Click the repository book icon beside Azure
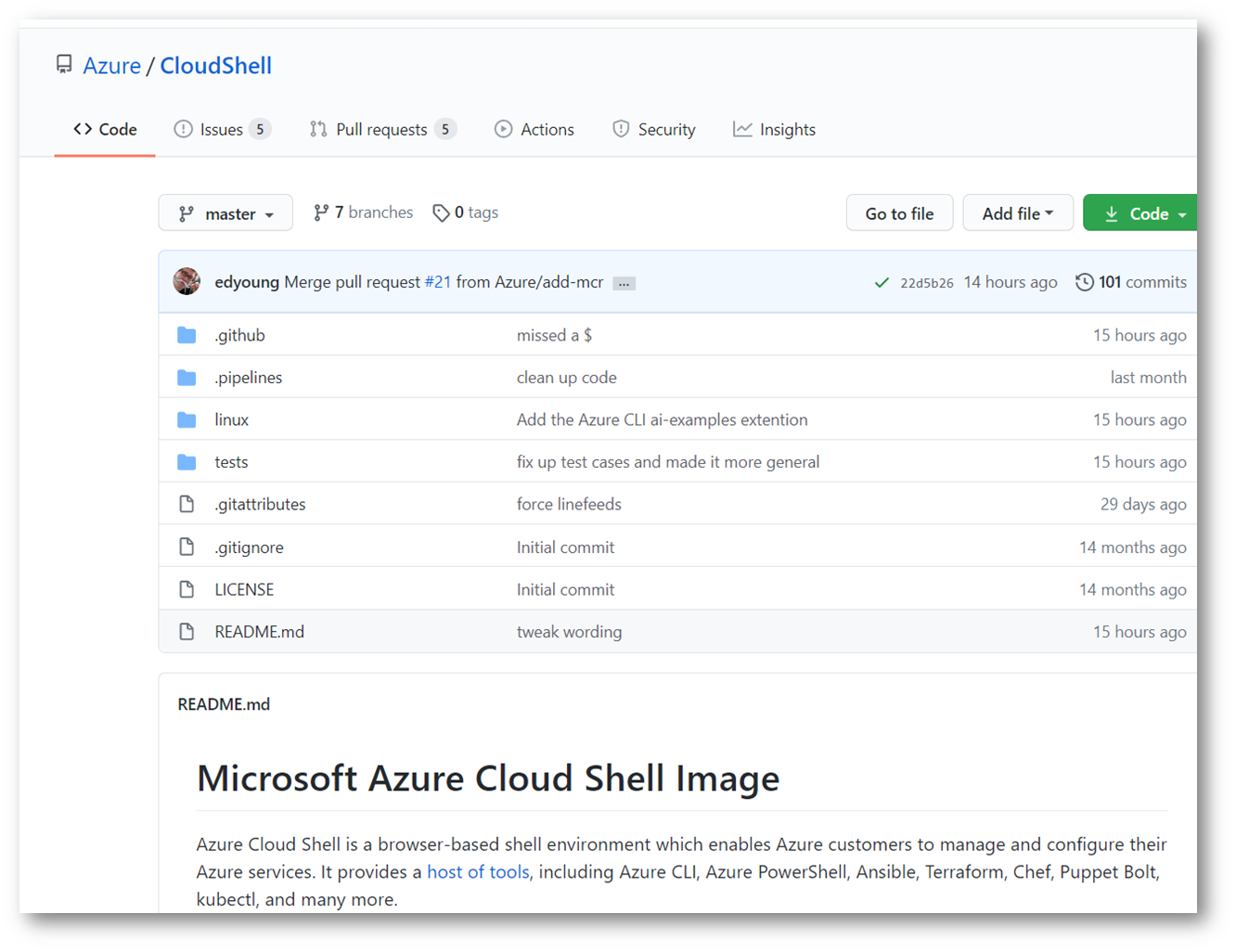 64,64
